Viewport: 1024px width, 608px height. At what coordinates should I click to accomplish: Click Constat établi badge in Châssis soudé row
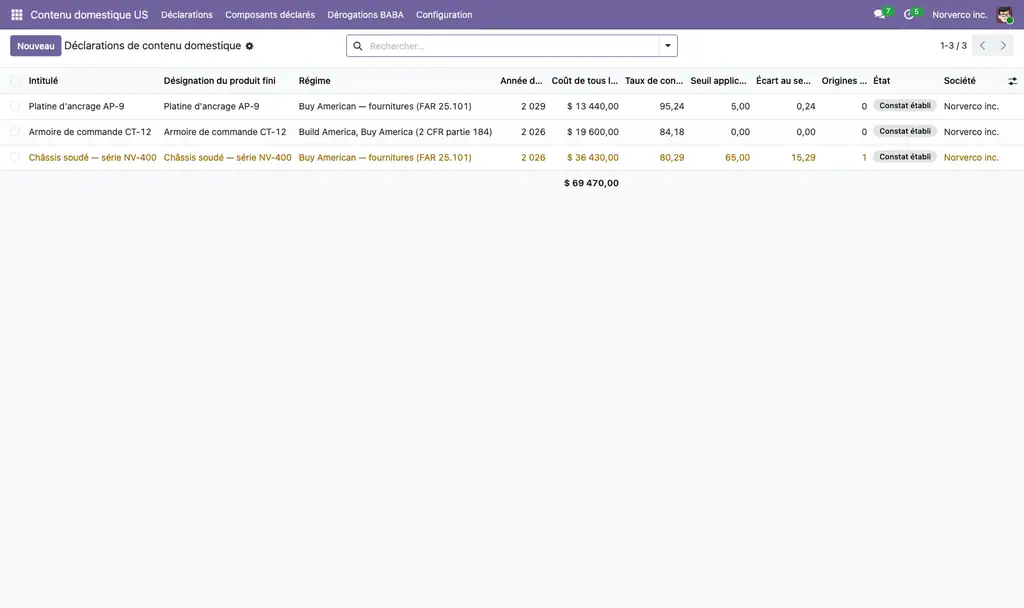[904, 157]
